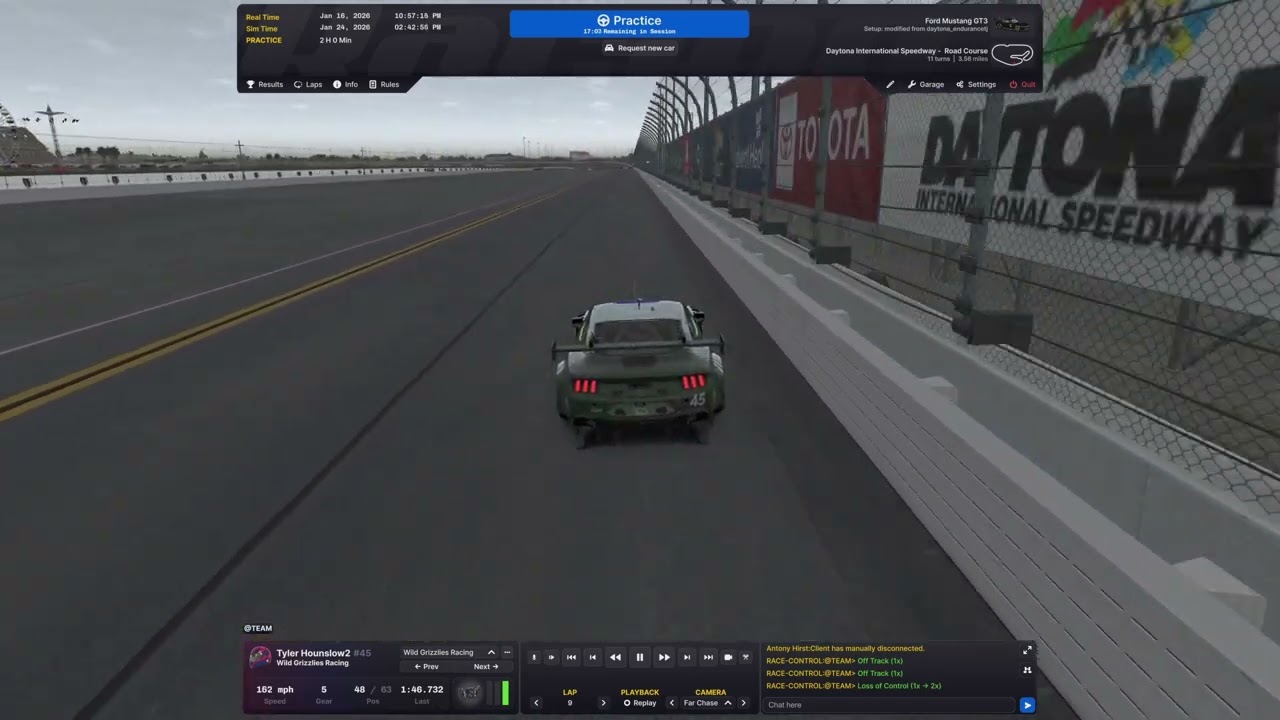Open the Results tab

coord(265,84)
